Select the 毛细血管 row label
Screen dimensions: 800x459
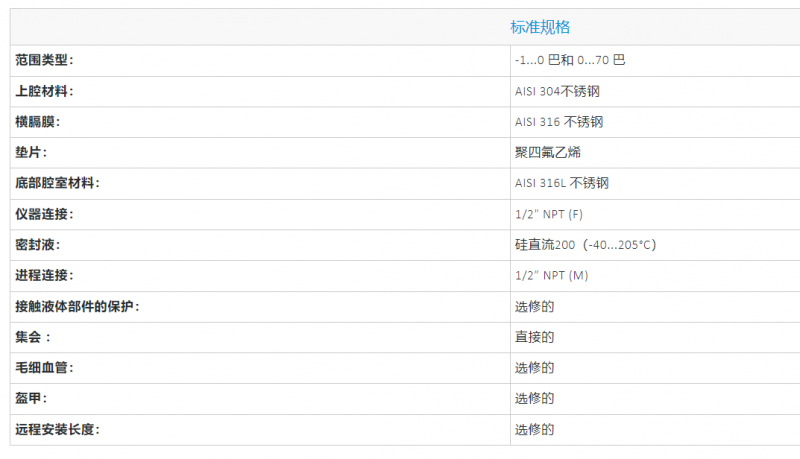(x=45, y=368)
